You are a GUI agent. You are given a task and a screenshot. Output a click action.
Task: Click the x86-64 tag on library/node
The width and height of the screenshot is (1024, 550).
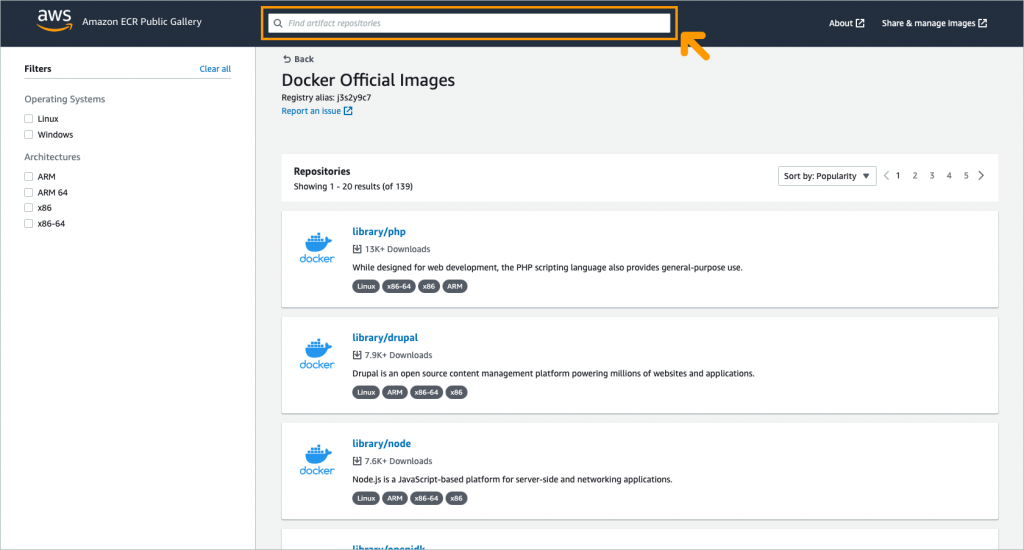click(426, 498)
